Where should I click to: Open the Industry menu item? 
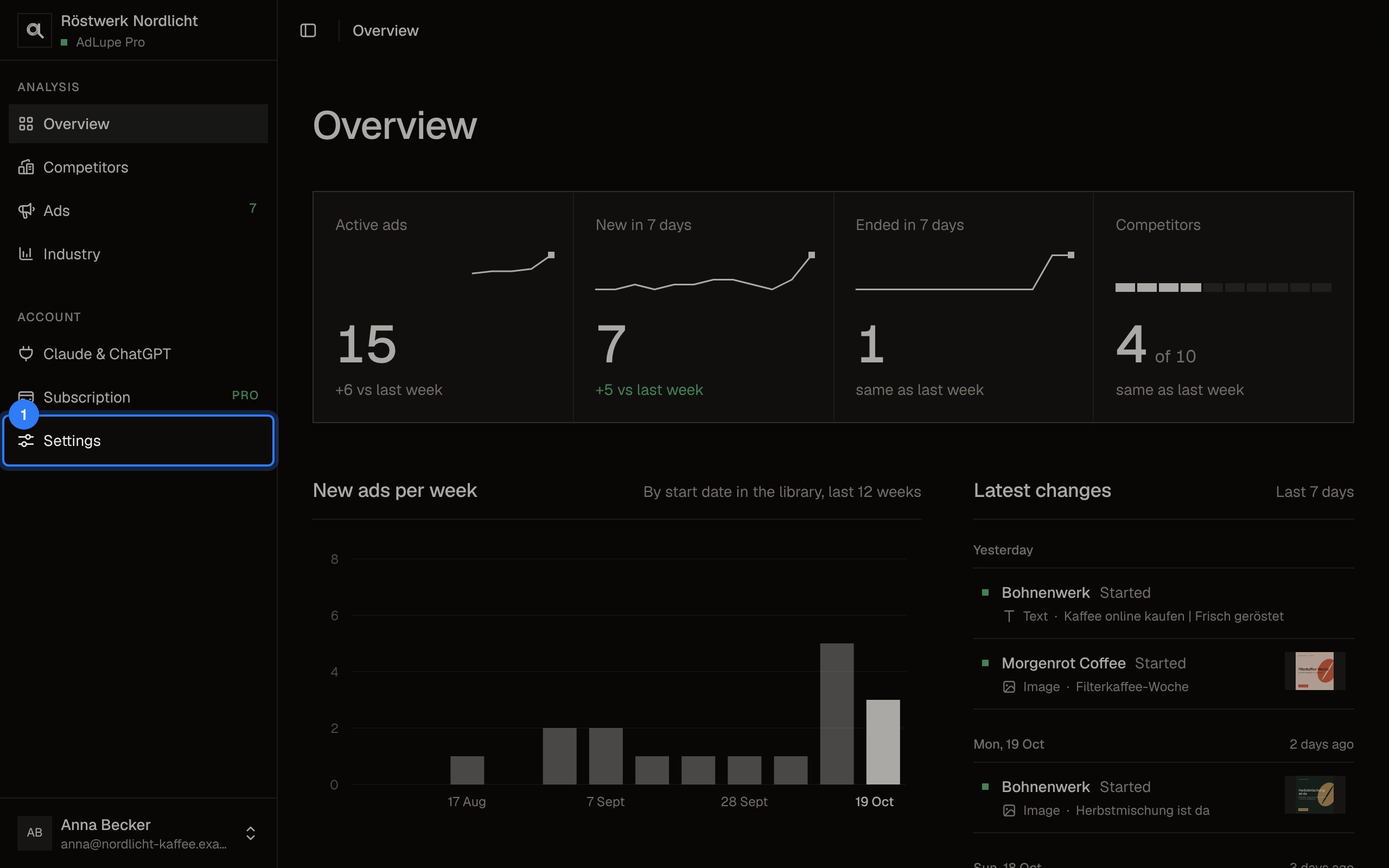[138, 254]
